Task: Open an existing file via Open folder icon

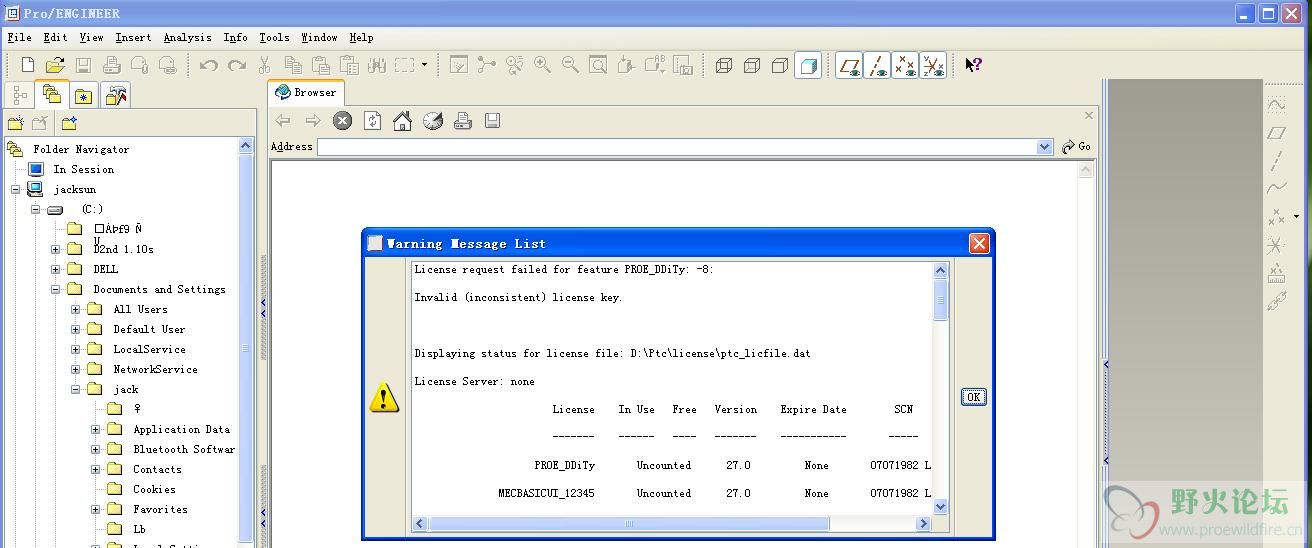Action: pyautogui.click(x=55, y=65)
